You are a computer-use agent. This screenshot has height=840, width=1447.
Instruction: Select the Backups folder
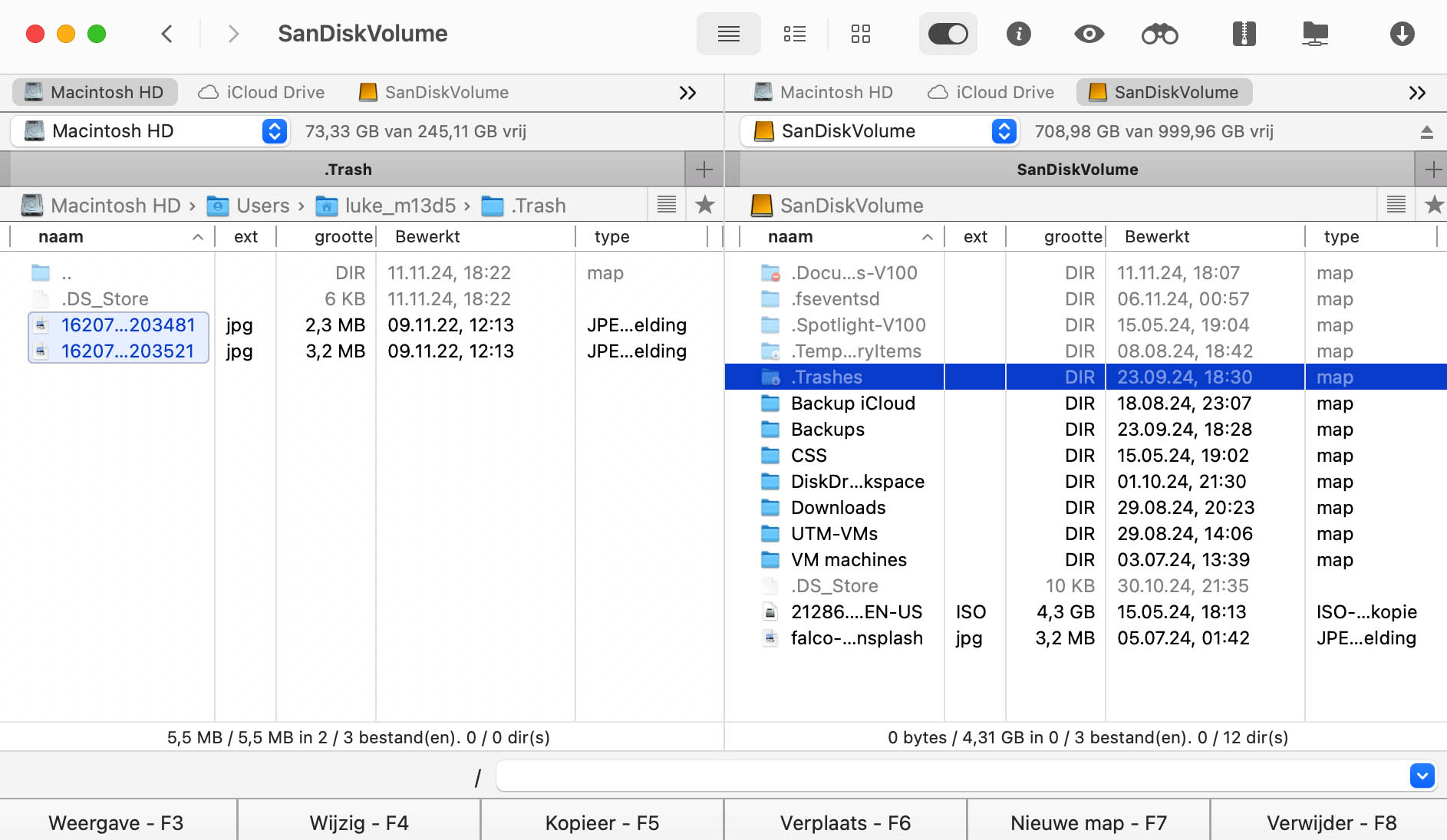(1086, 430)
